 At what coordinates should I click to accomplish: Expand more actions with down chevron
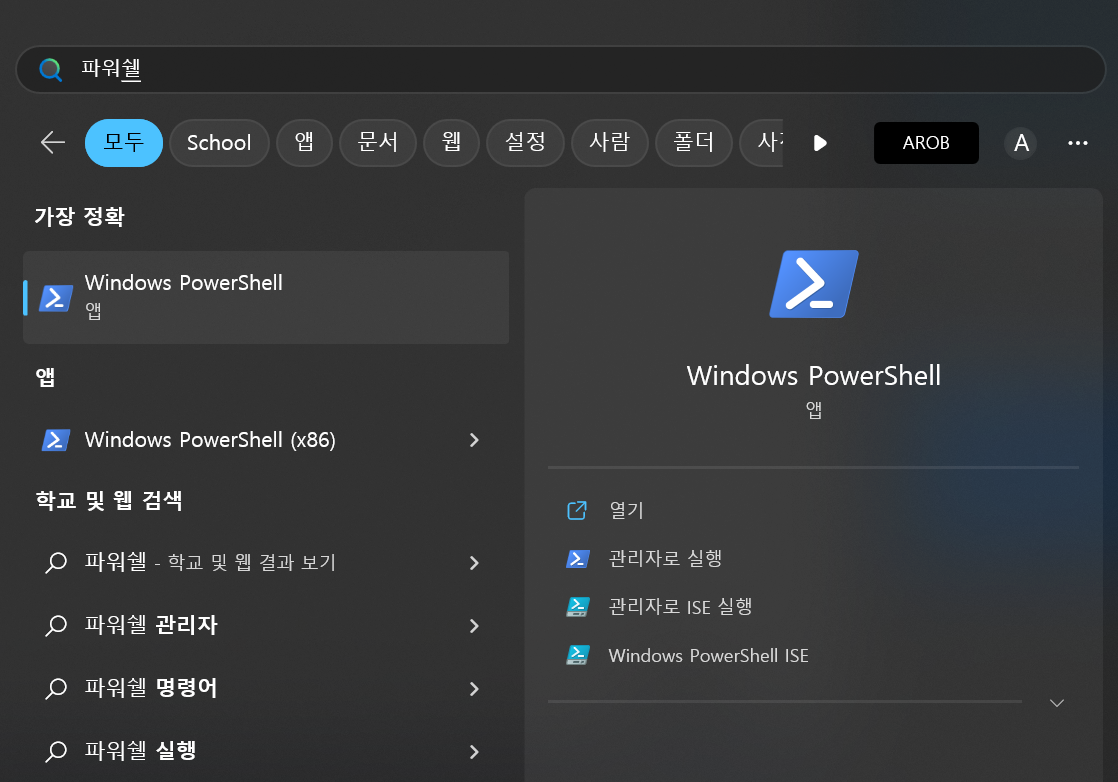1057,704
